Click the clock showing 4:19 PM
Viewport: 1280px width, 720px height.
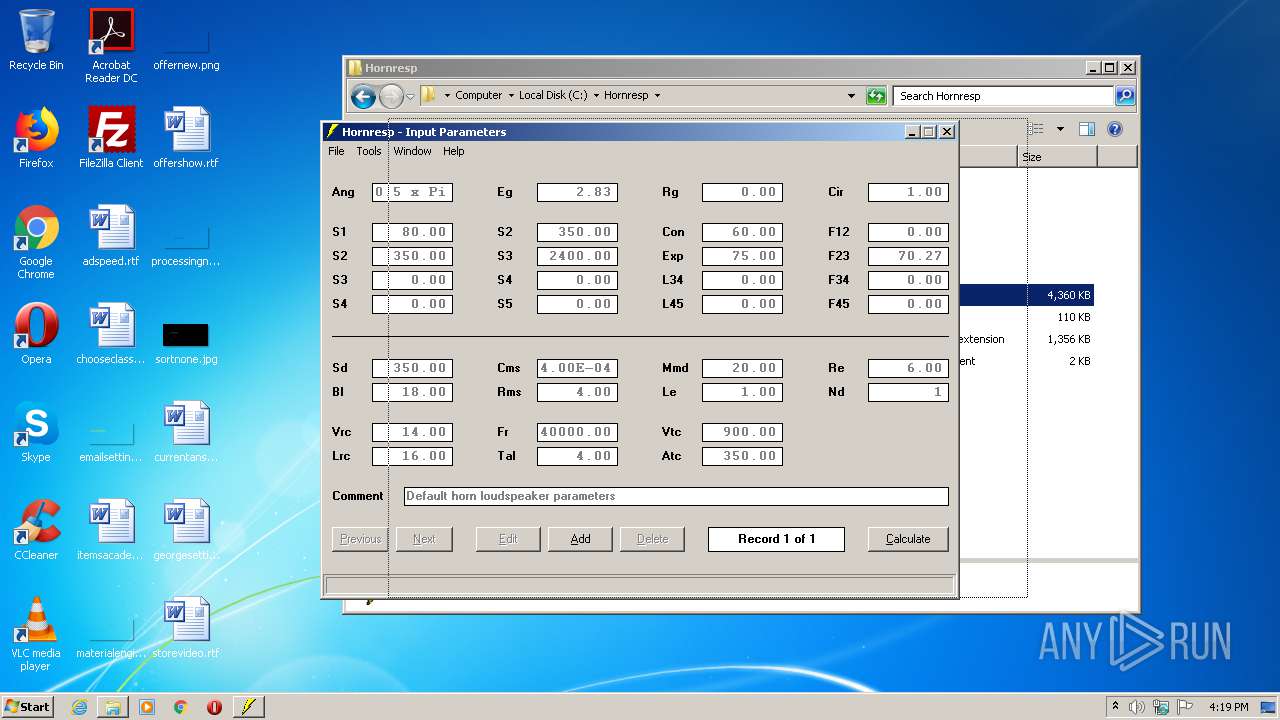pos(1228,707)
